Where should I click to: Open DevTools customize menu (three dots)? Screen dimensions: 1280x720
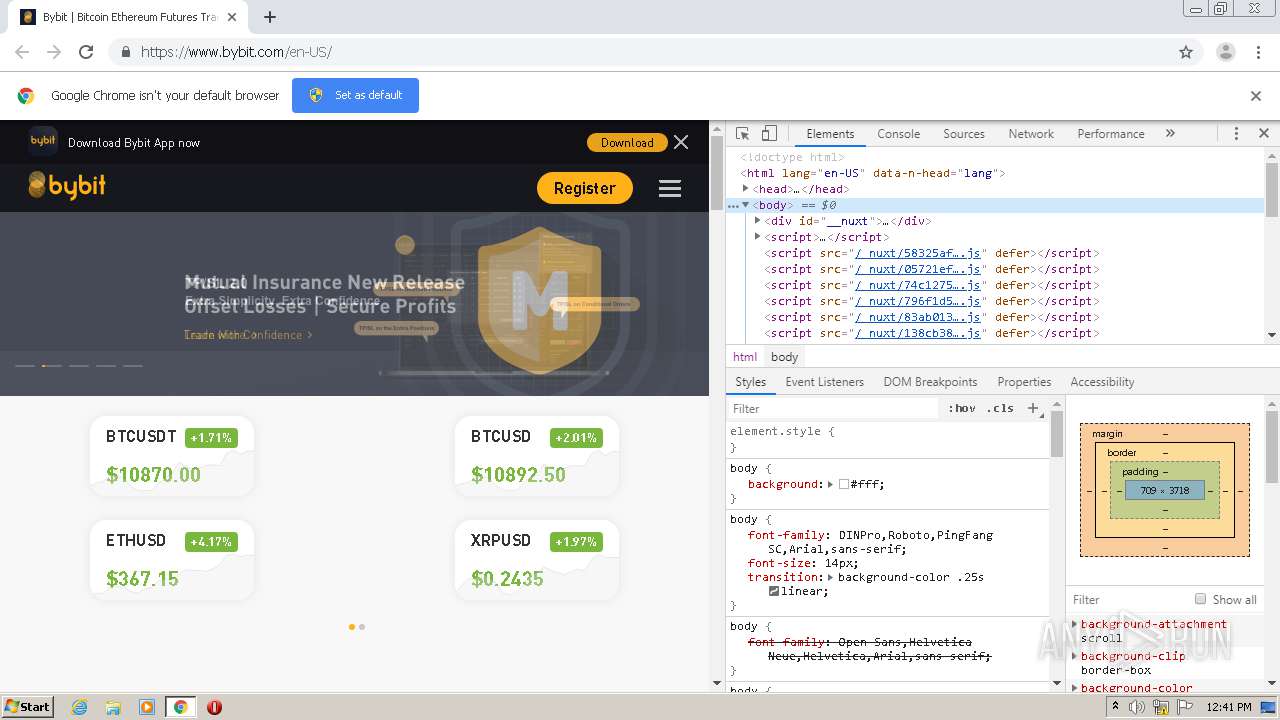1236,133
